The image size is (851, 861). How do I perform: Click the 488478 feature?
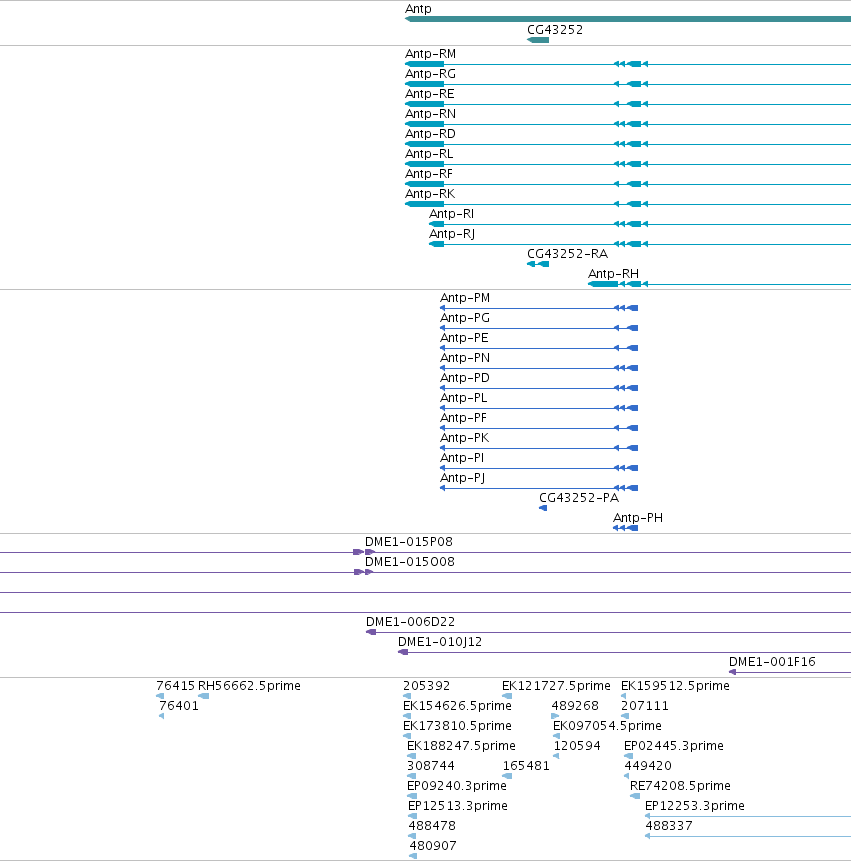(x=412, y=836)
